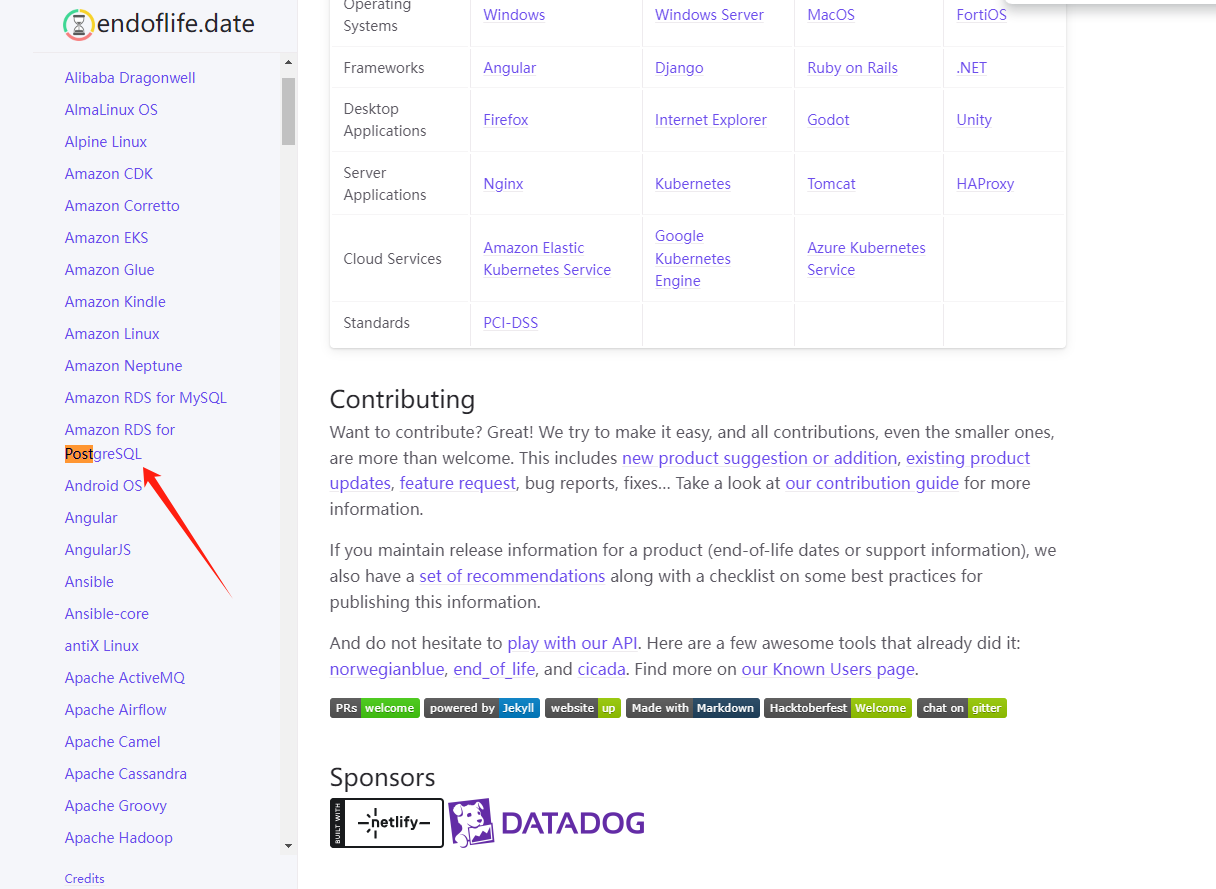Screen dimensions: 1216x889
Task: Open Kubernetes in Server Applications row
Action: 693,184
